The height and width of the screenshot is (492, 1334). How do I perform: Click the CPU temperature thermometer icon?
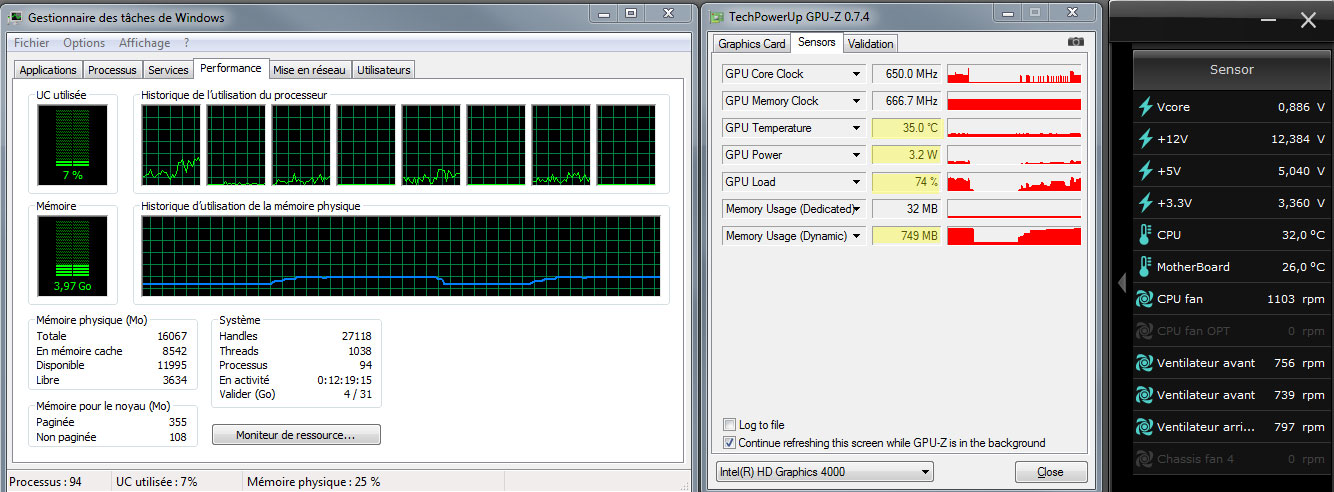pos(1145,235)
